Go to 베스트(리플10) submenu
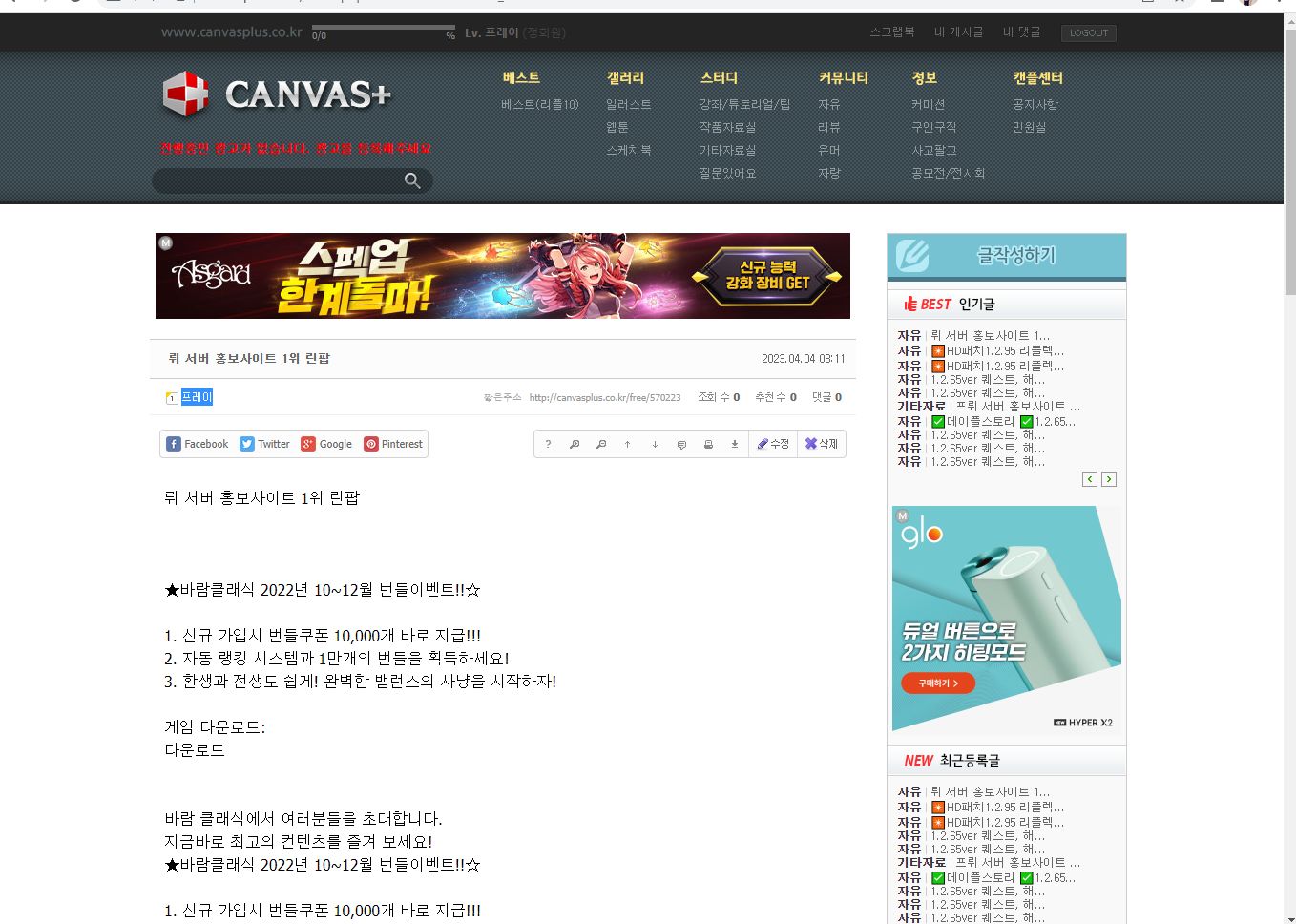 click(540, 105)
